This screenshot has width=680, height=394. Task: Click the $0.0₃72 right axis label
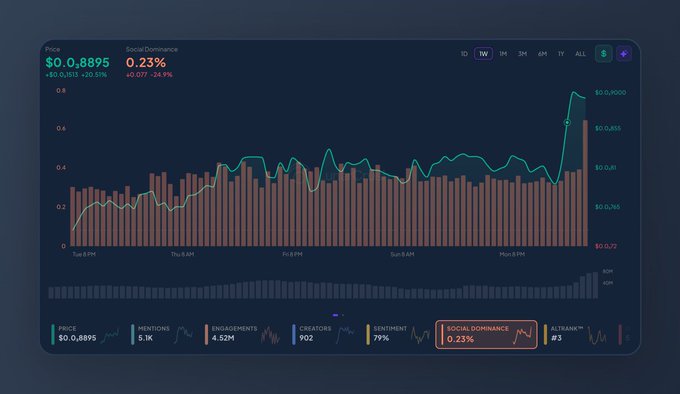tap(606, 246)
